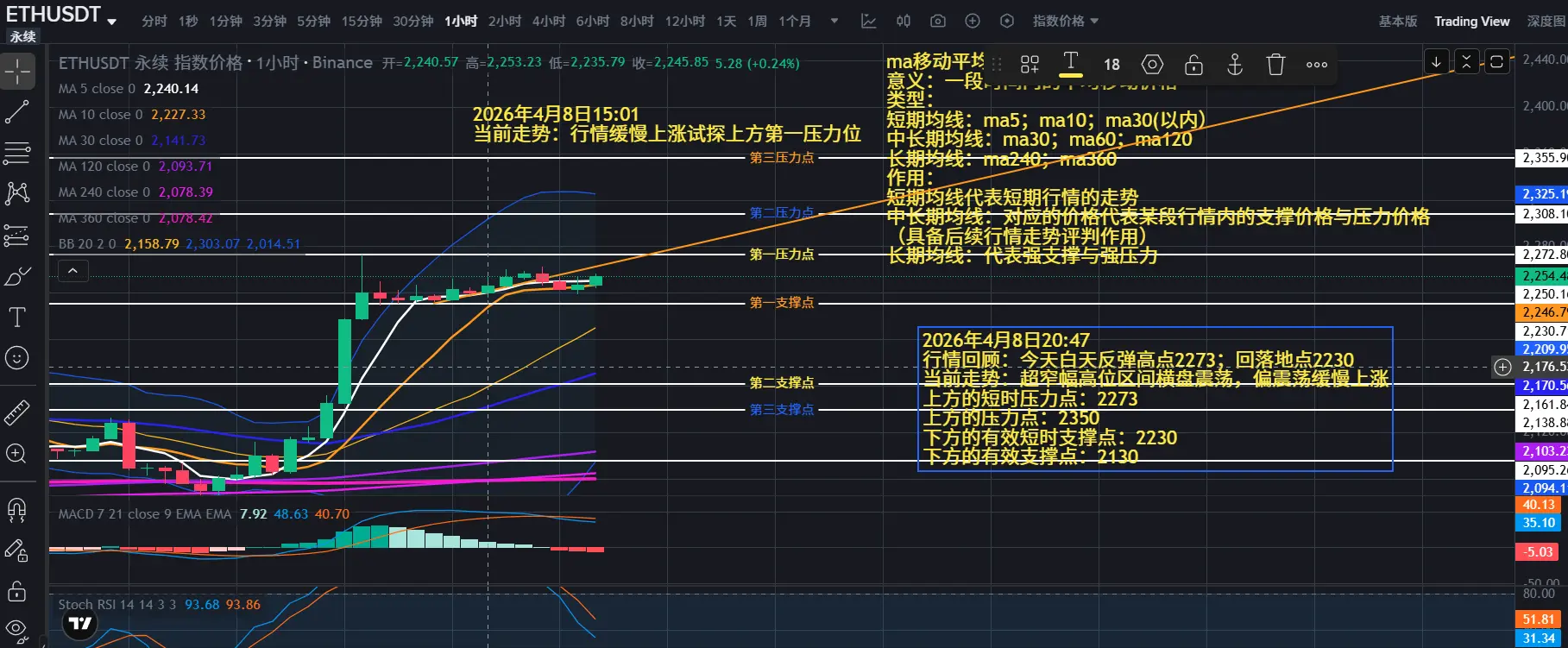Select the ruler measure tool
This screenshot has height=648, width=1568.
(x=17, y=412)
